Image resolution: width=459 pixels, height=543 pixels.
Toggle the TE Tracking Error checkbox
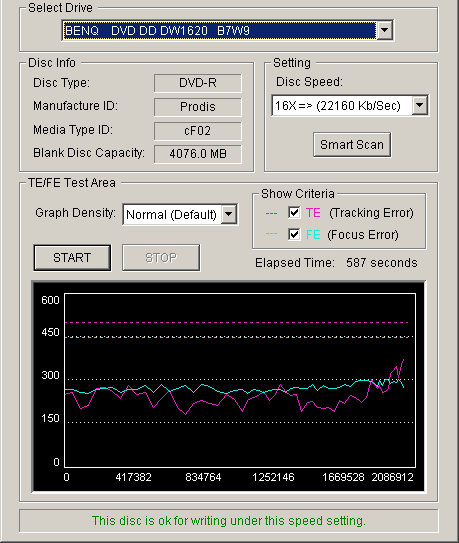click(x=294, y=212)
